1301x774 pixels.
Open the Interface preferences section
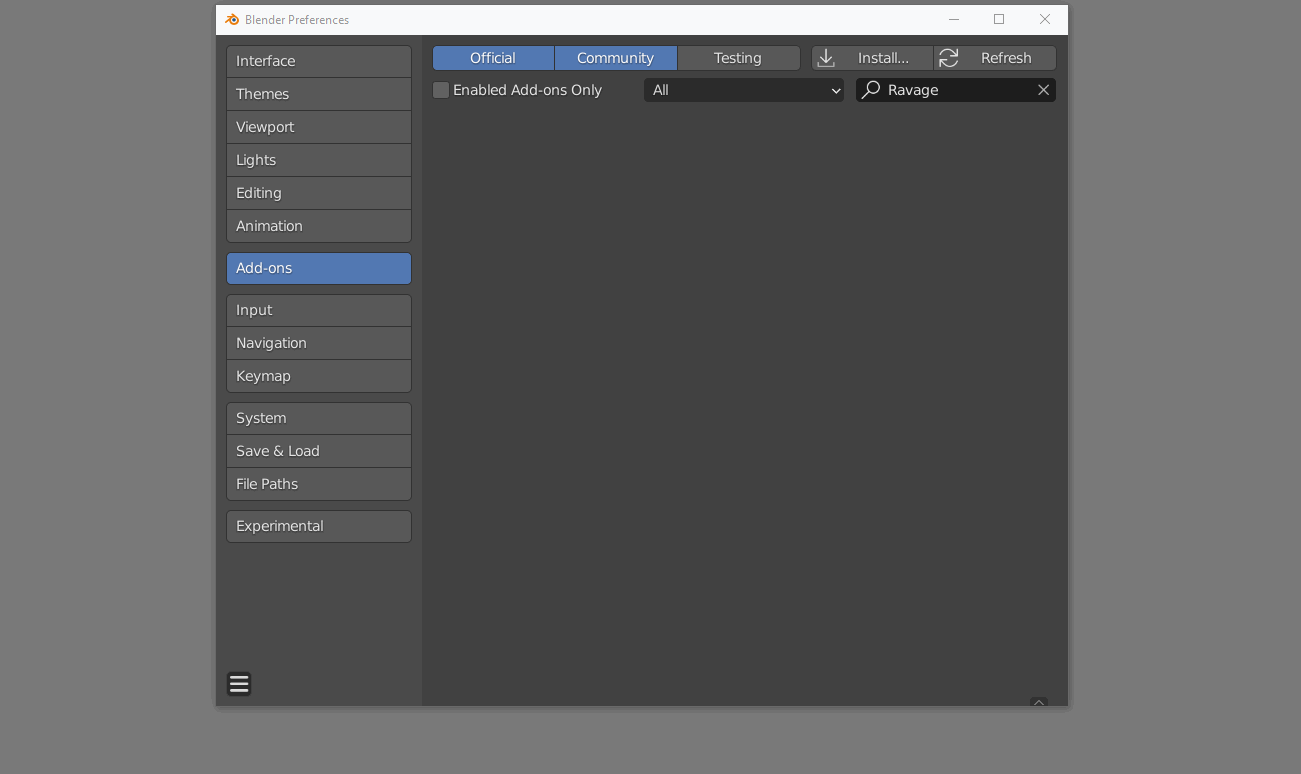pos(319,61)
